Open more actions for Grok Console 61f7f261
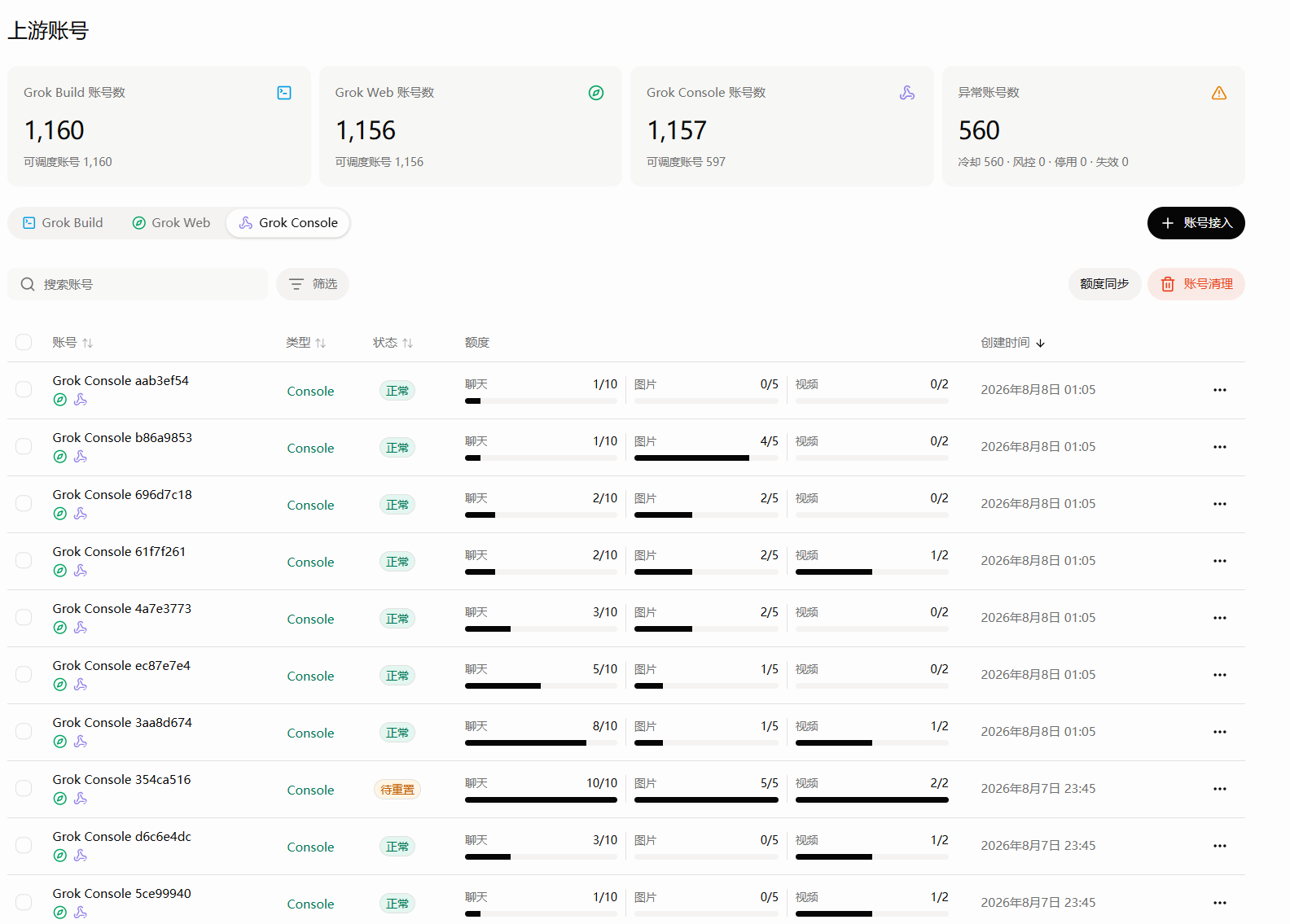 click(x=1220, y=561)
